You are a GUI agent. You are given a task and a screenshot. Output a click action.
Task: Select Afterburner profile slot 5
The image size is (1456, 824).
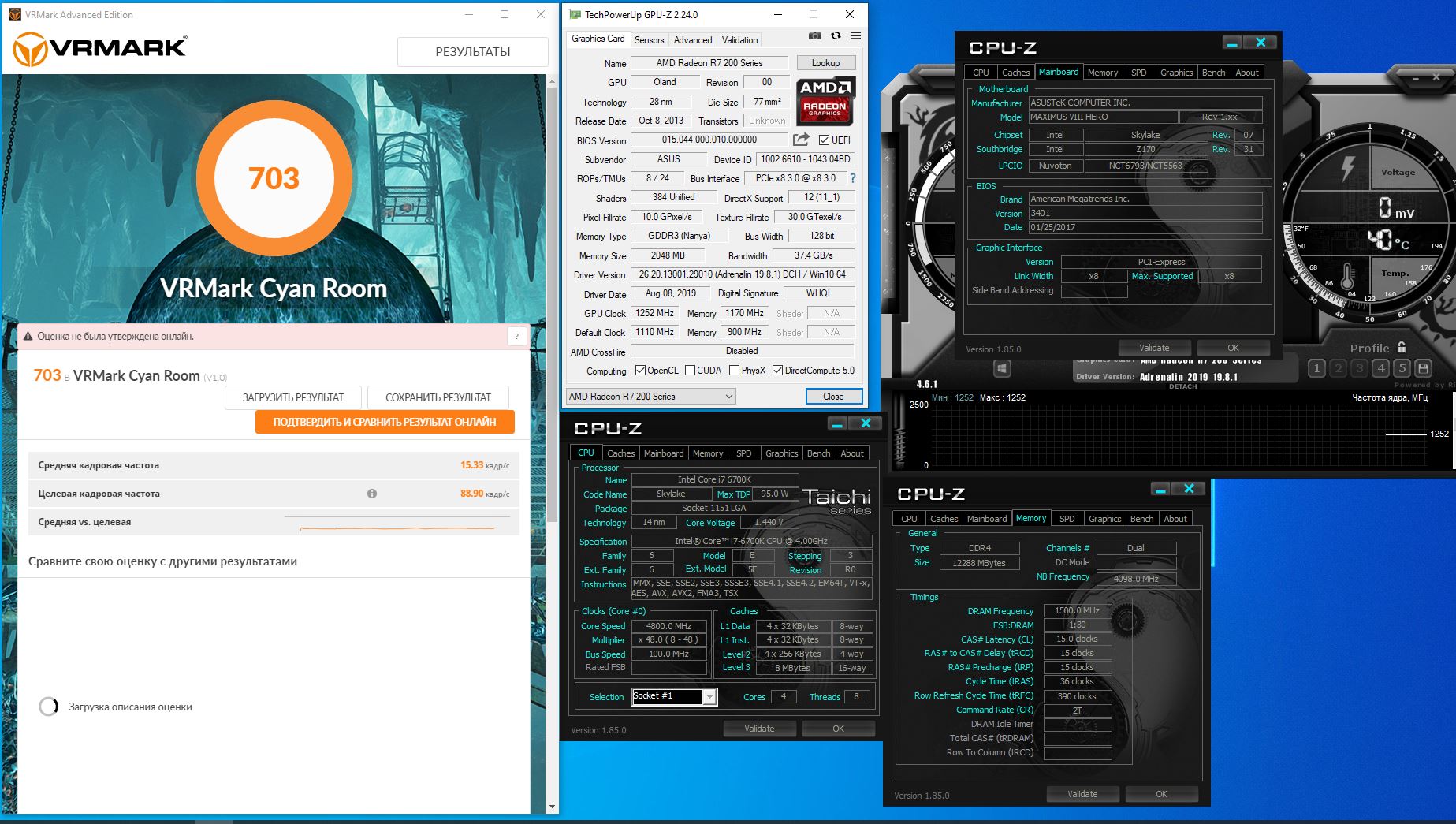1402,368
